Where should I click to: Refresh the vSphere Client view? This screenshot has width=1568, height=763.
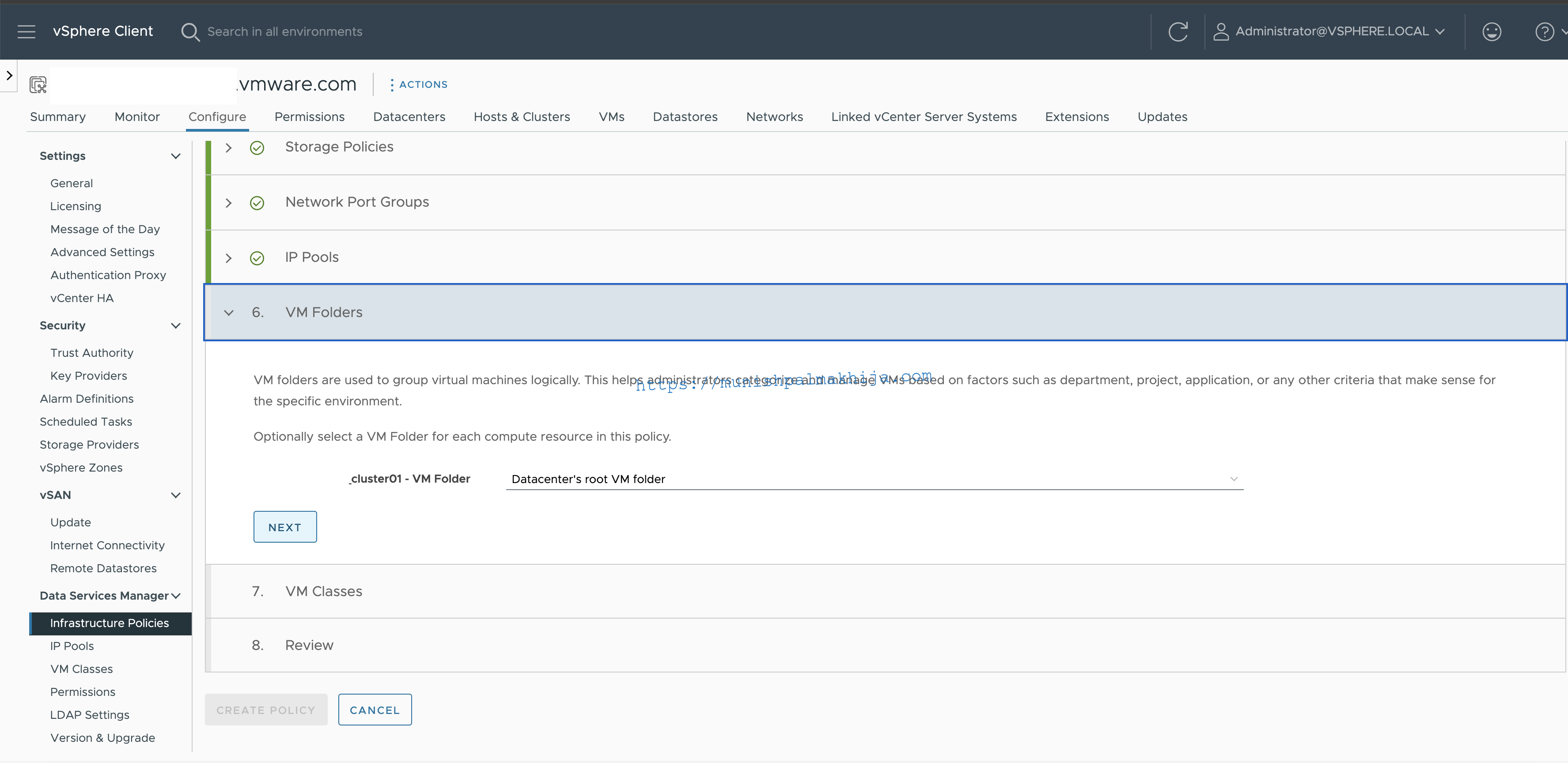(1178, 32)
